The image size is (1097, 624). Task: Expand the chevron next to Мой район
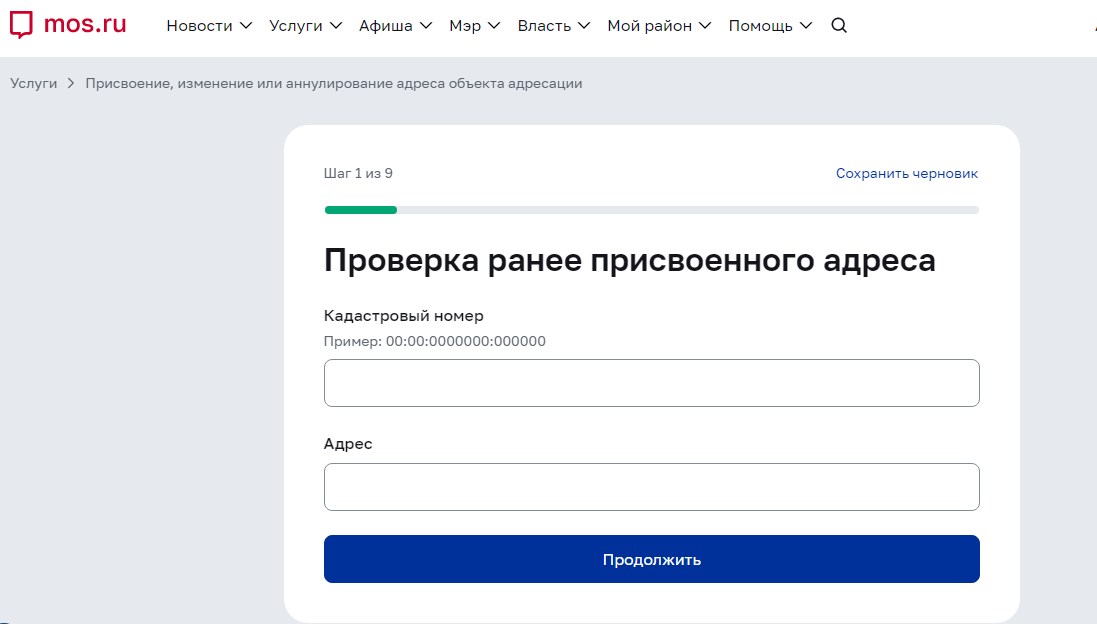coord(705,26)
